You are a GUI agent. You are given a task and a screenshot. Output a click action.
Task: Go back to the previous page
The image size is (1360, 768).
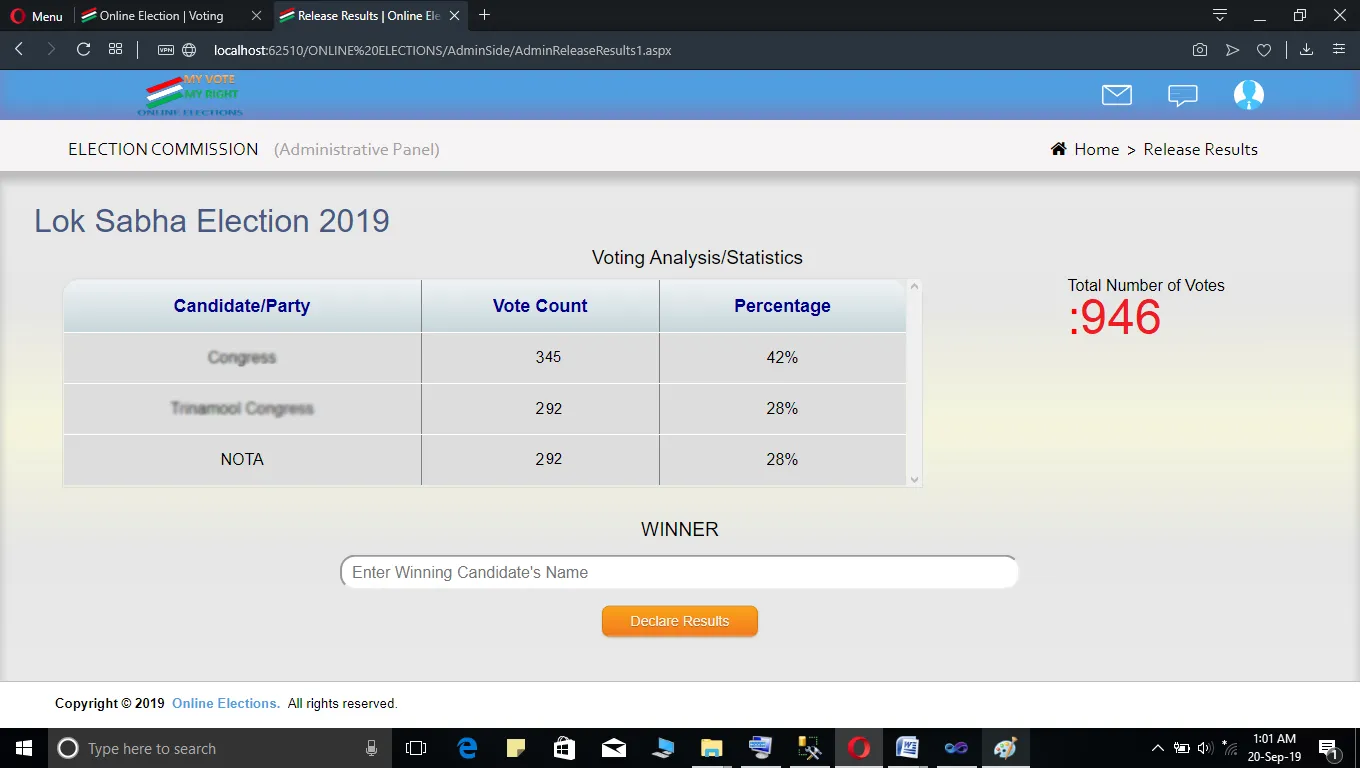19,49
